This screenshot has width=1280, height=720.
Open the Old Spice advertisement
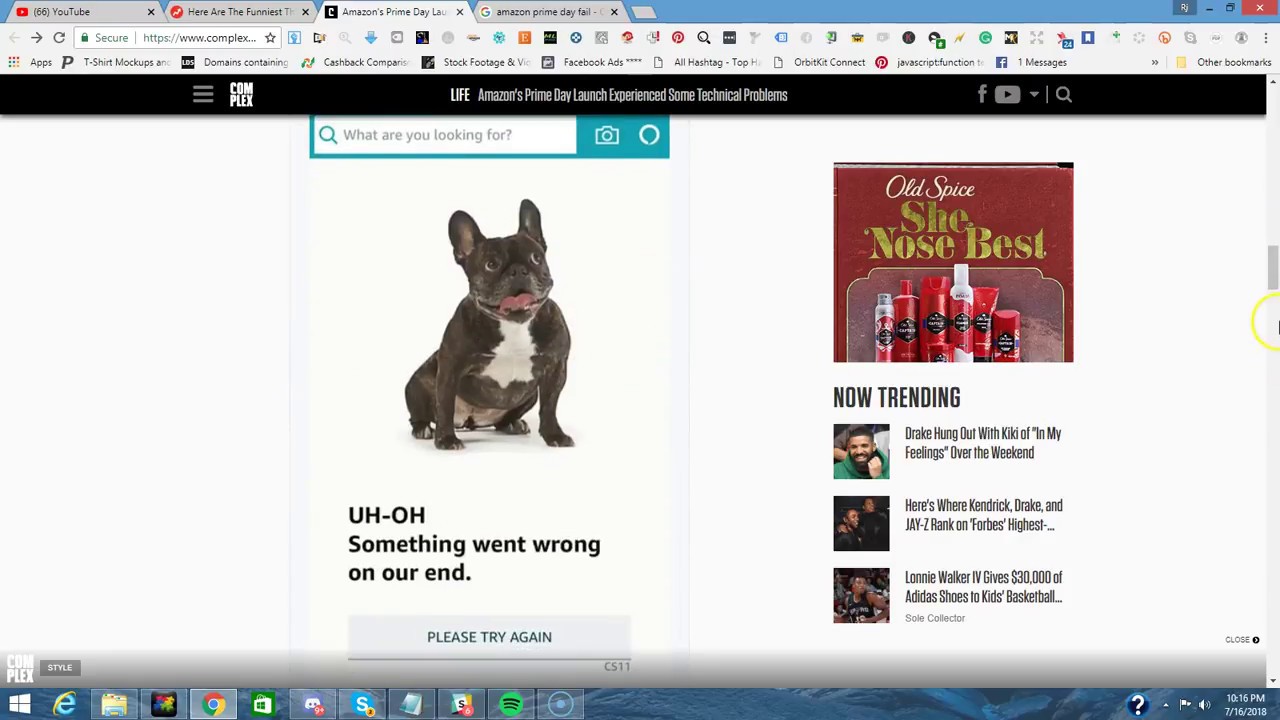pos(953,262)
